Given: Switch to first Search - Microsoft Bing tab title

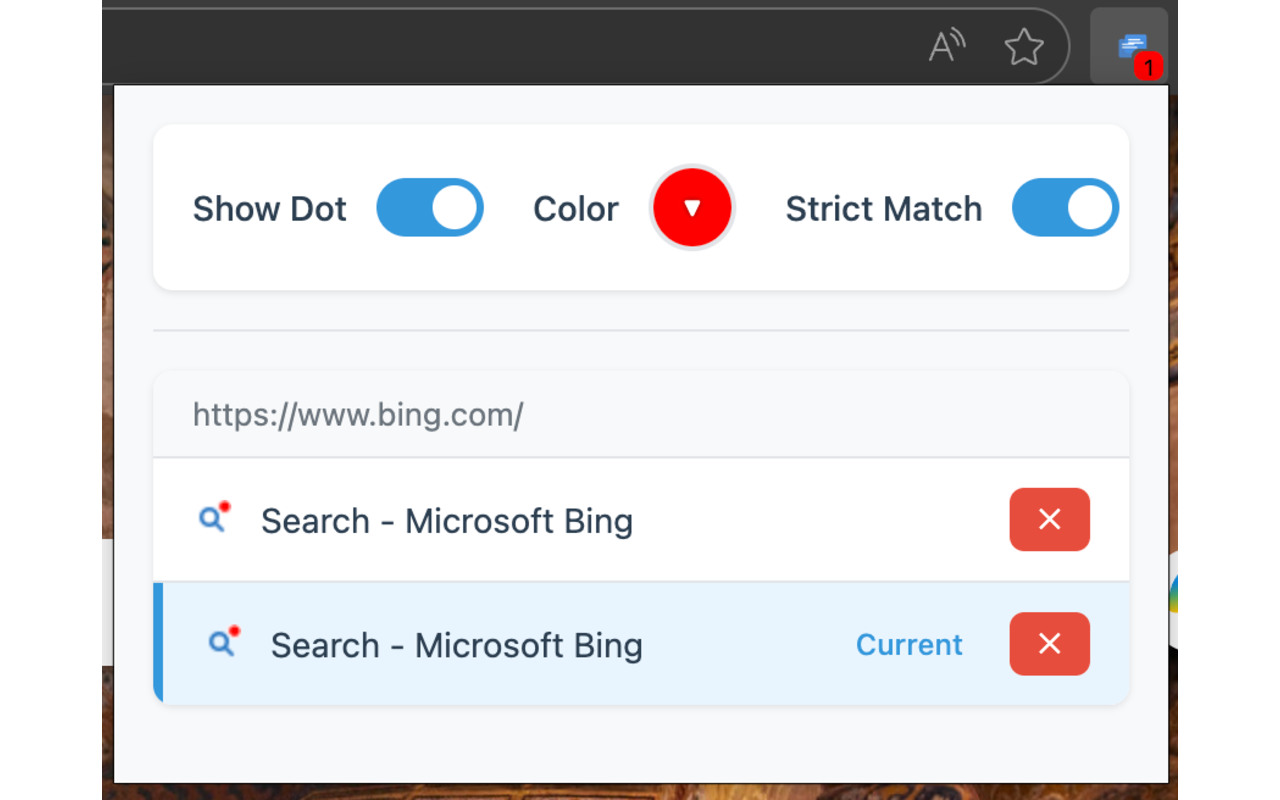Looking at the screenshot, I should tap(446, 521).
